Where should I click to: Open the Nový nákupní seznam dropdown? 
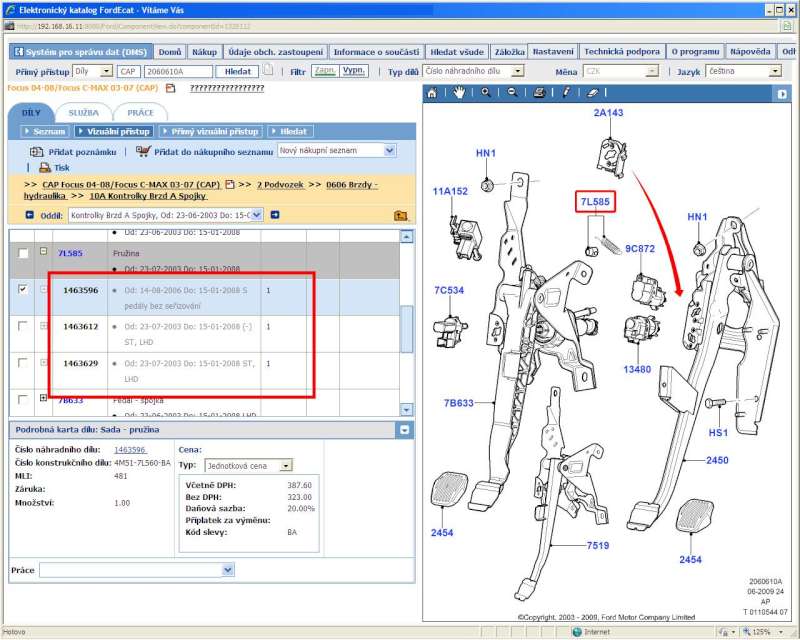click(390, 151)
